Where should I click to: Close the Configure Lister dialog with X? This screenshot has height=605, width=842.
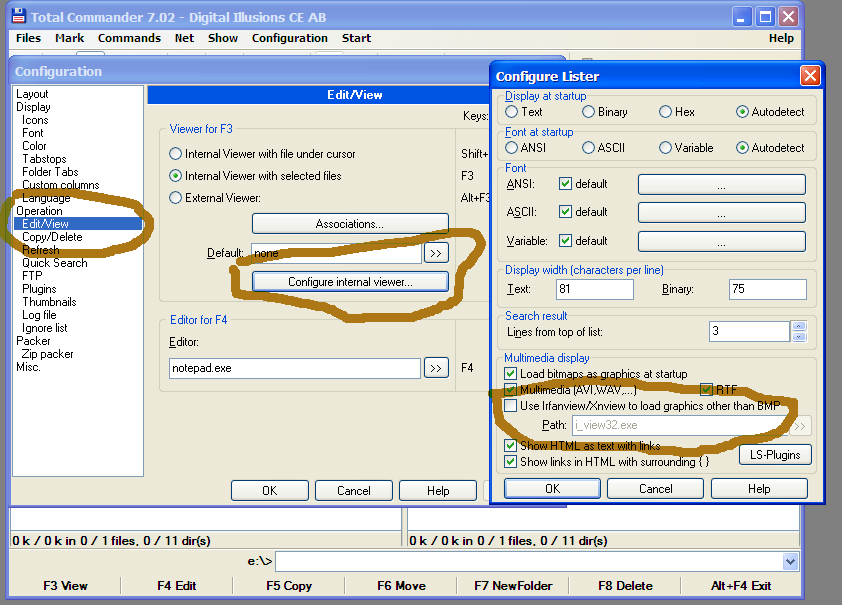click(x=810, y=76)
